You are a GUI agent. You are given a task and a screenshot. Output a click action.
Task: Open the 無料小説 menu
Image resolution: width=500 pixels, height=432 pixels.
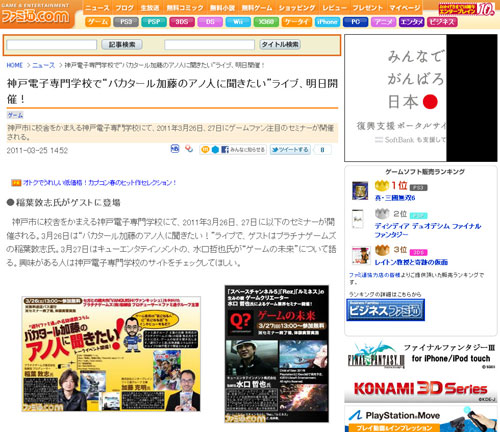[222, 8]
